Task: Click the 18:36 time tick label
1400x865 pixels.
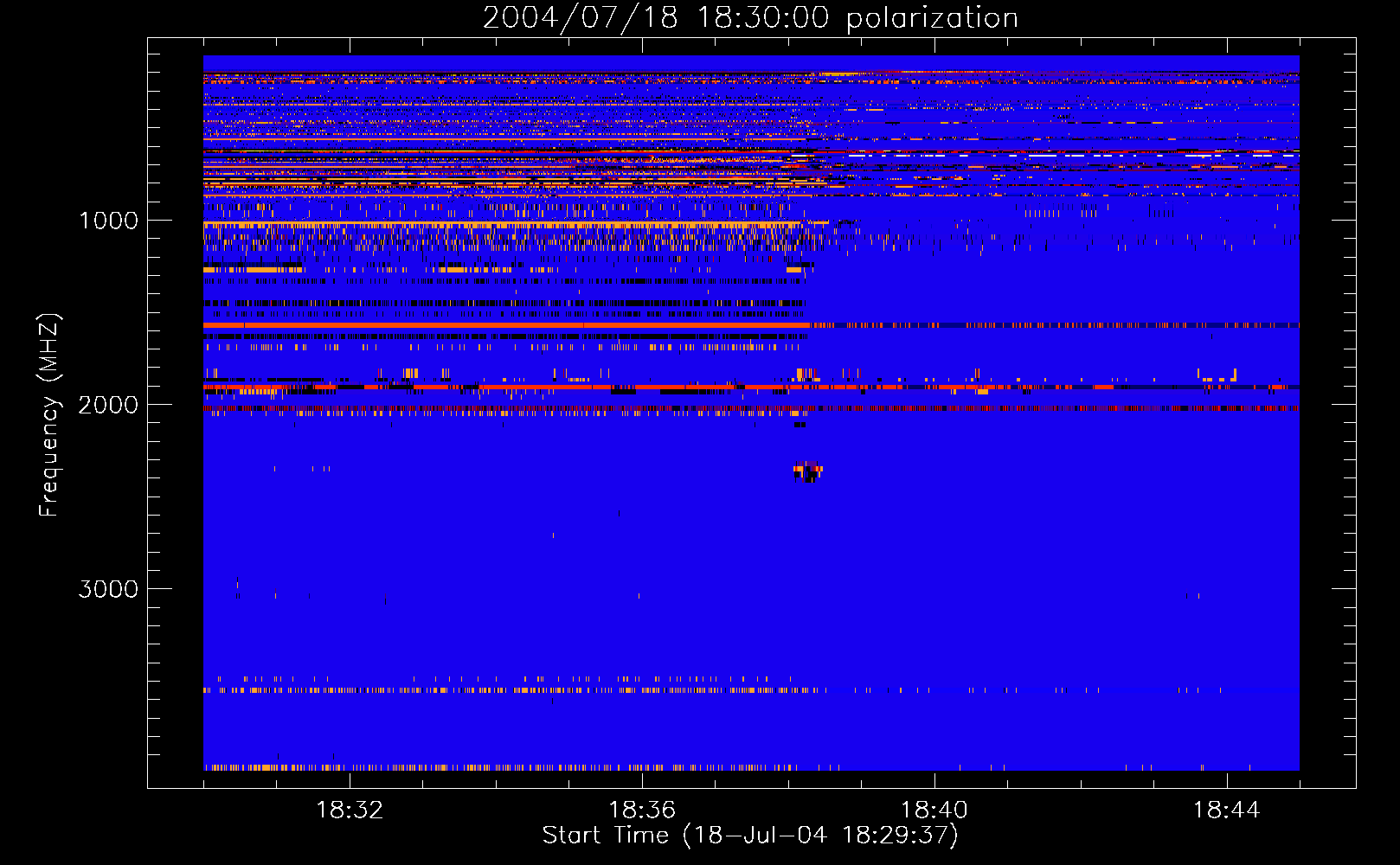Action: point(642,811)
